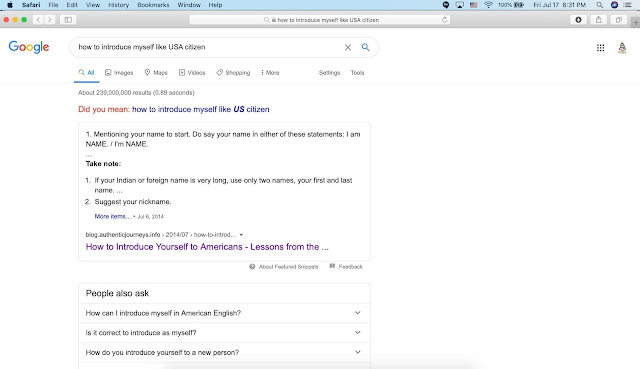Open the Bookmarks menu
This screenshot has height=369, width=640.
153,5
